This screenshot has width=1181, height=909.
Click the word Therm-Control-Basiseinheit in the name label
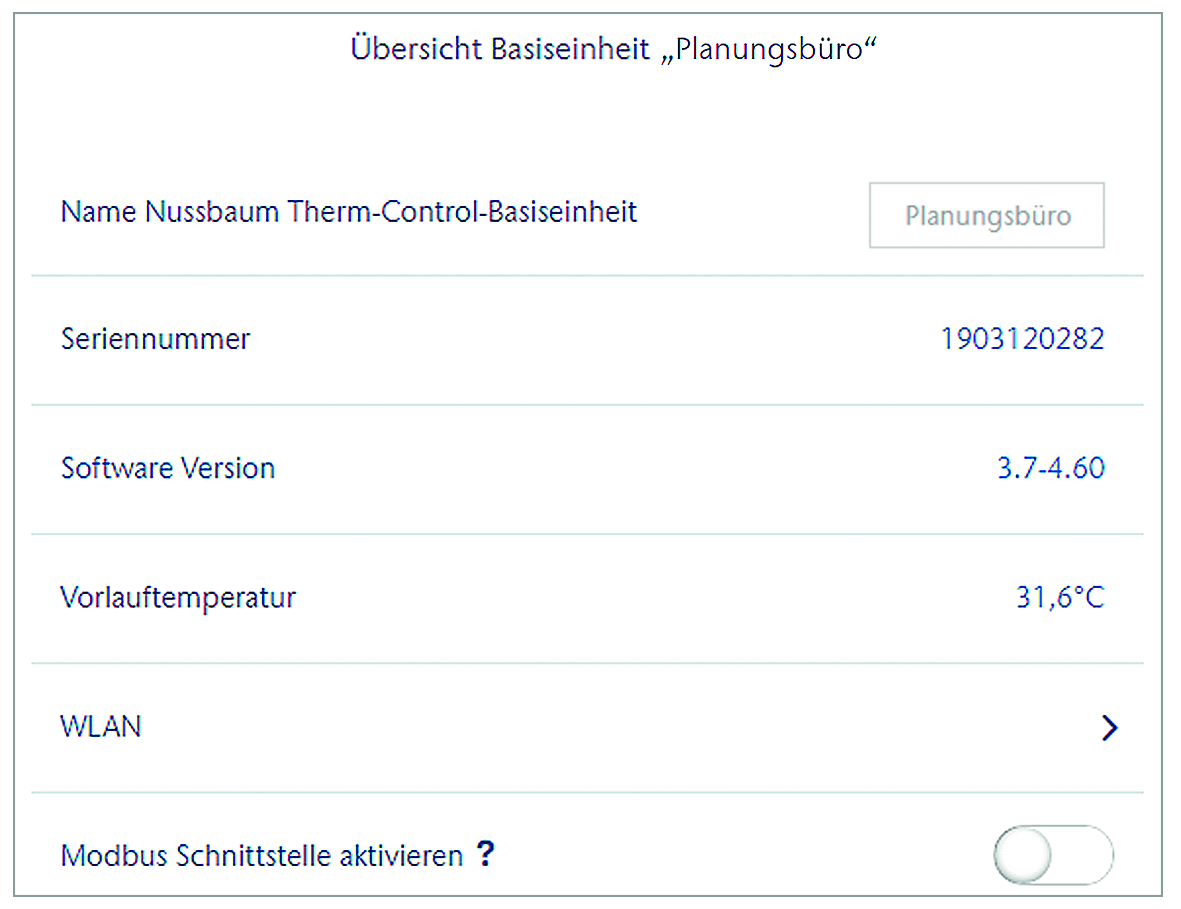point(463,212)
